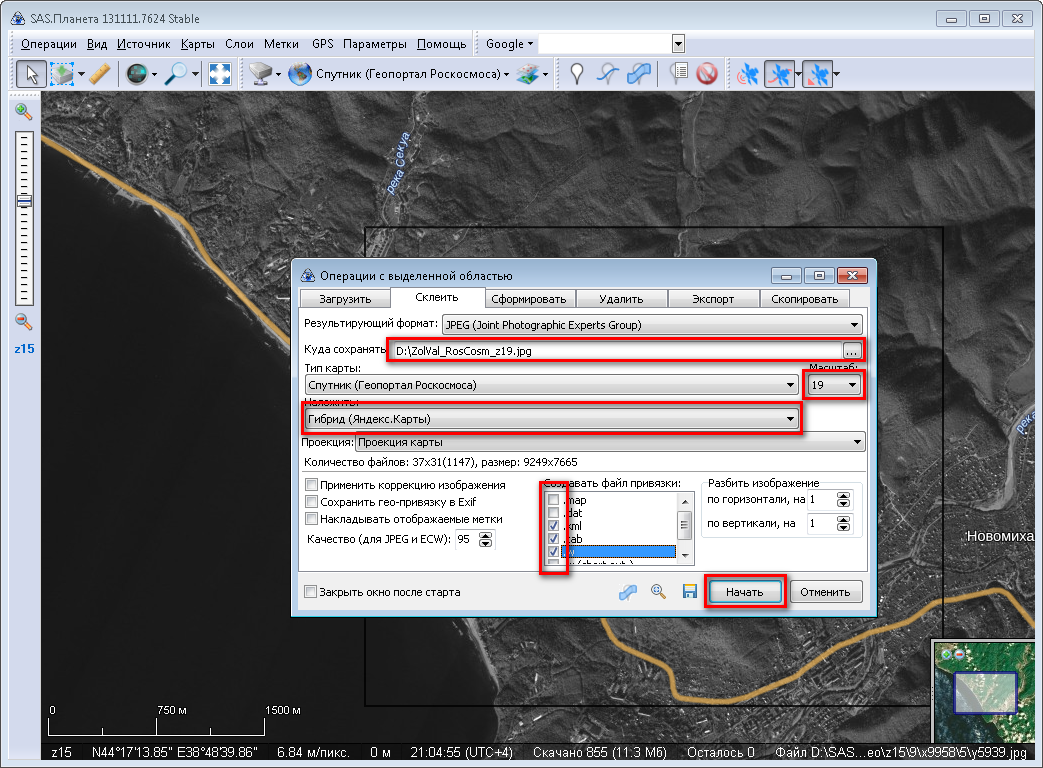The image size is (1043, 768).
Task: Toggle GPS map follow position icon
Action: (x=818, y=74)
